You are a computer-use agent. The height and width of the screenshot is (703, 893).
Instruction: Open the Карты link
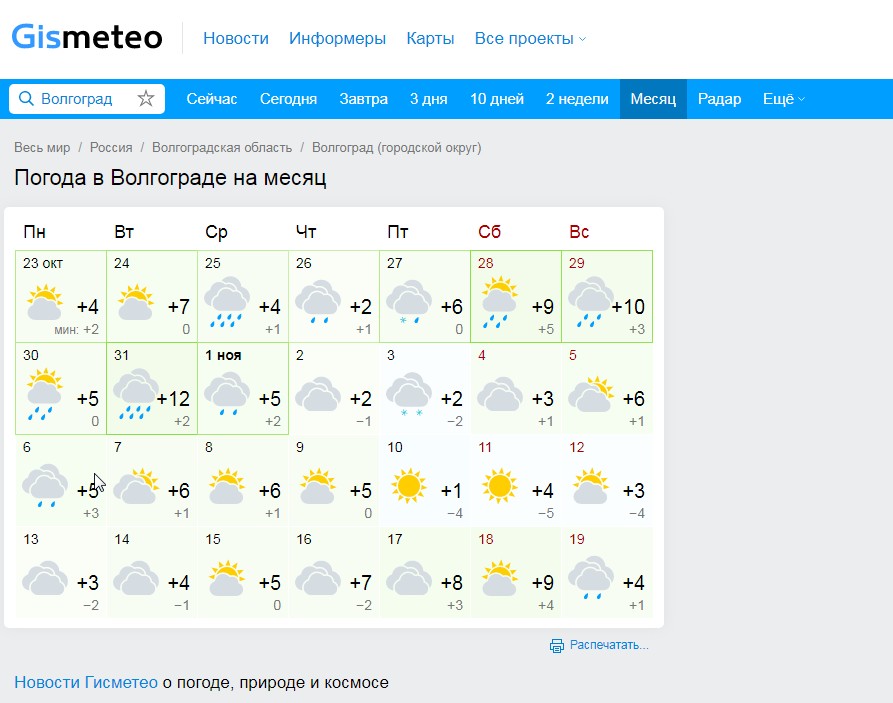(430, 38)
